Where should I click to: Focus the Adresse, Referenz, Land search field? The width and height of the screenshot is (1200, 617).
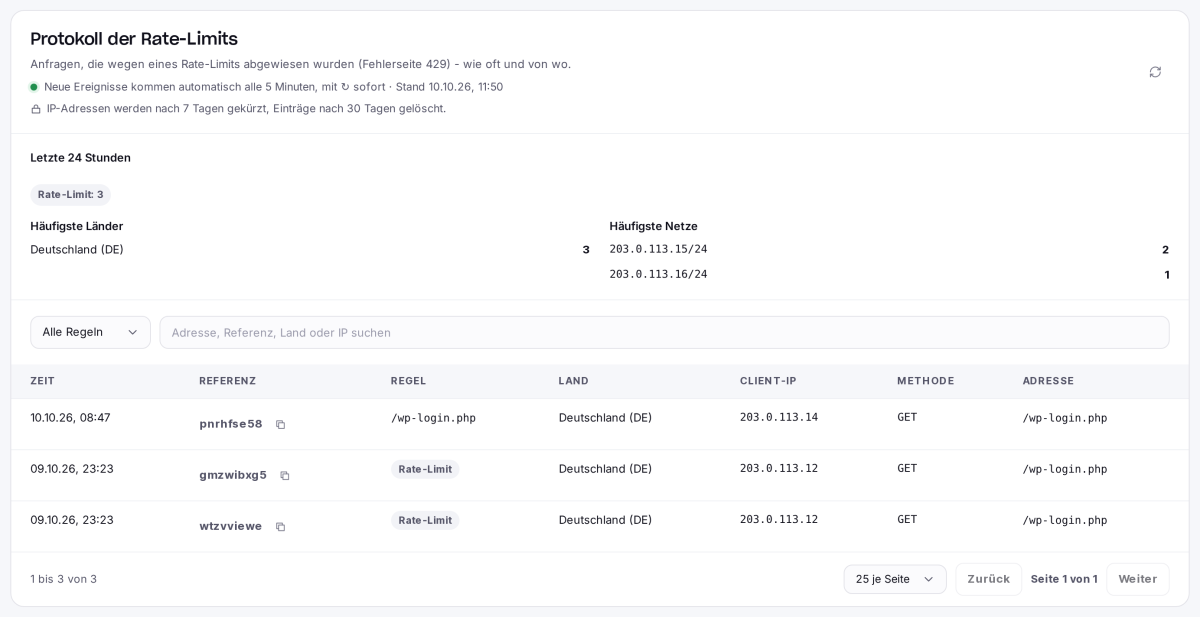point(664,332)
